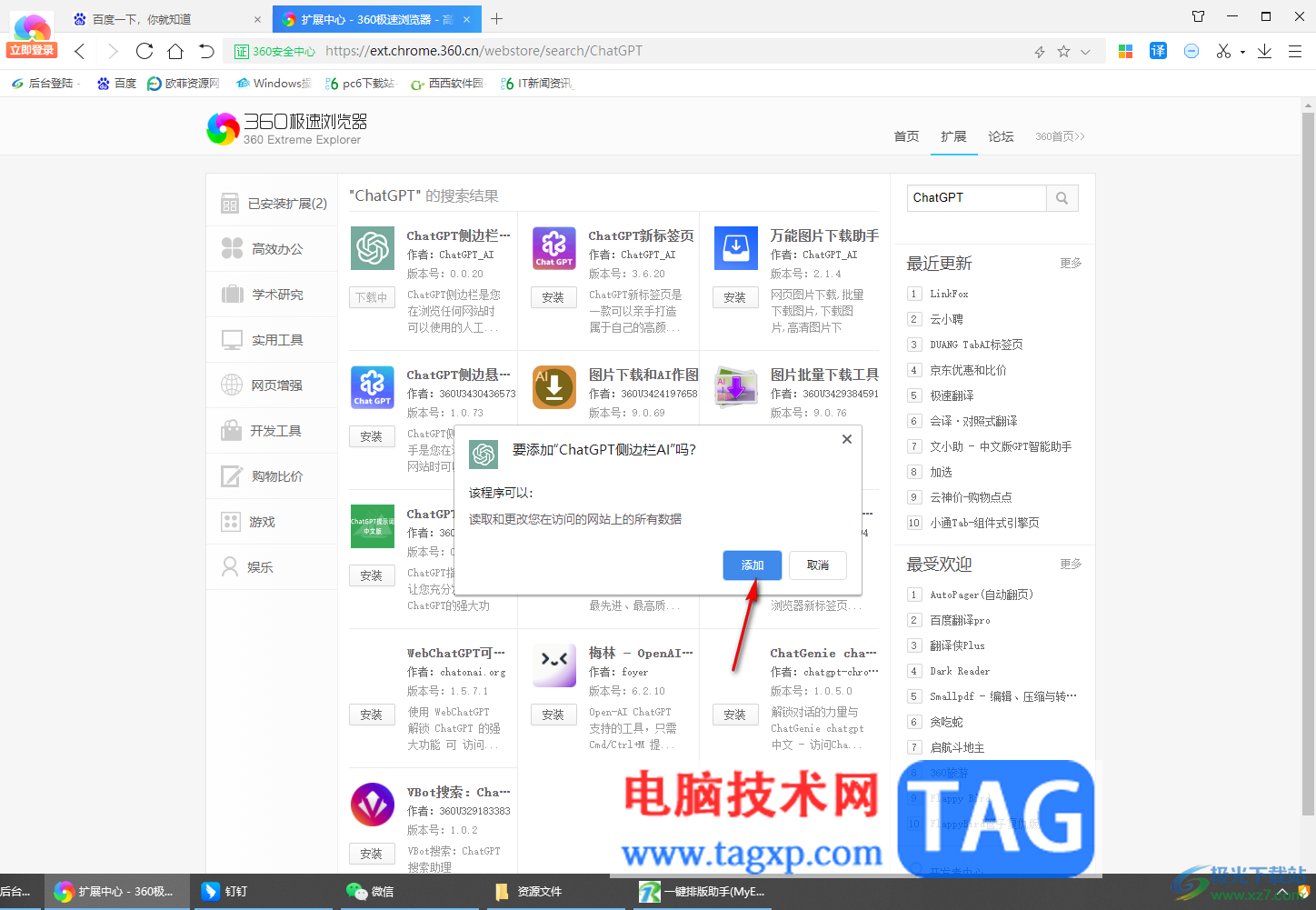Click the search magnifier button

[x=1062, y=198]
